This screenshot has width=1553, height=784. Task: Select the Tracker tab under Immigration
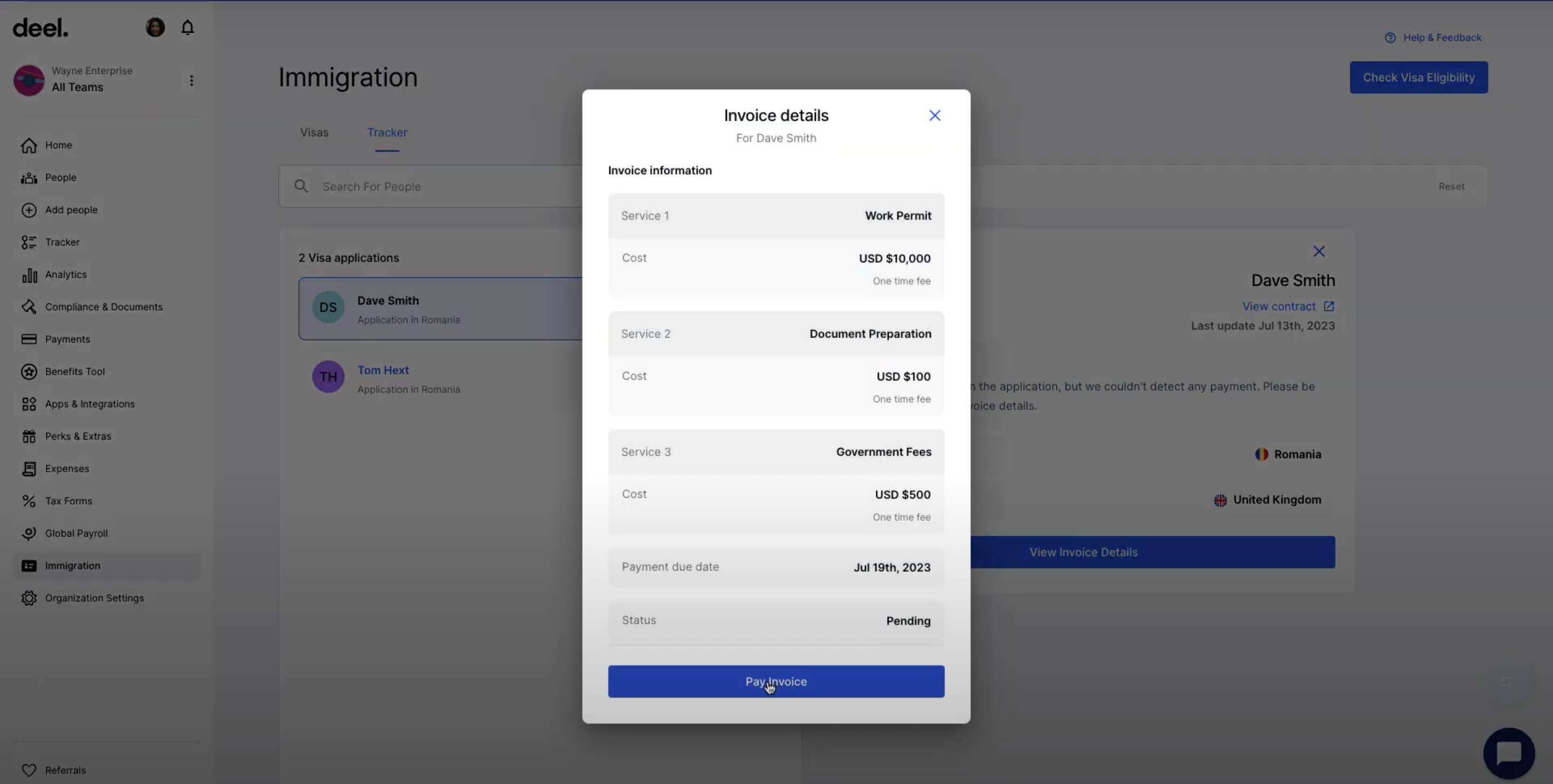coord(387,133)
